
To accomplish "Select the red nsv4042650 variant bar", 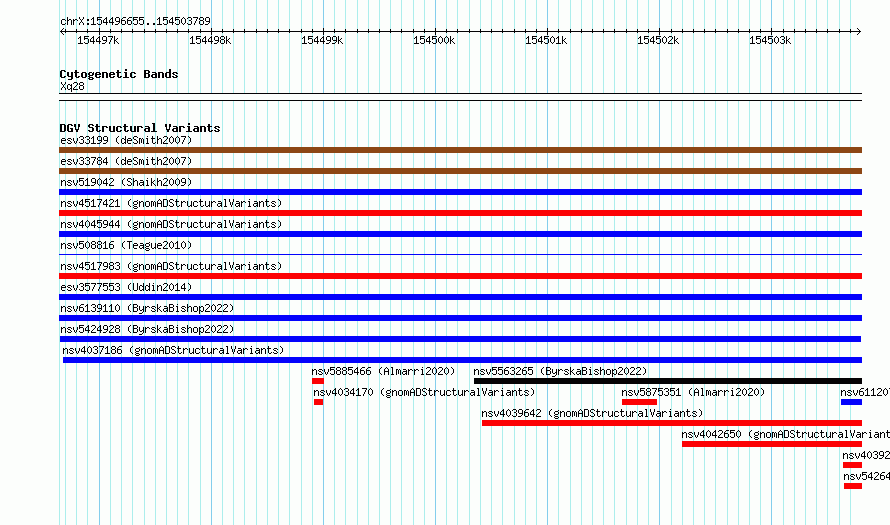I will [x=772, y=444].
